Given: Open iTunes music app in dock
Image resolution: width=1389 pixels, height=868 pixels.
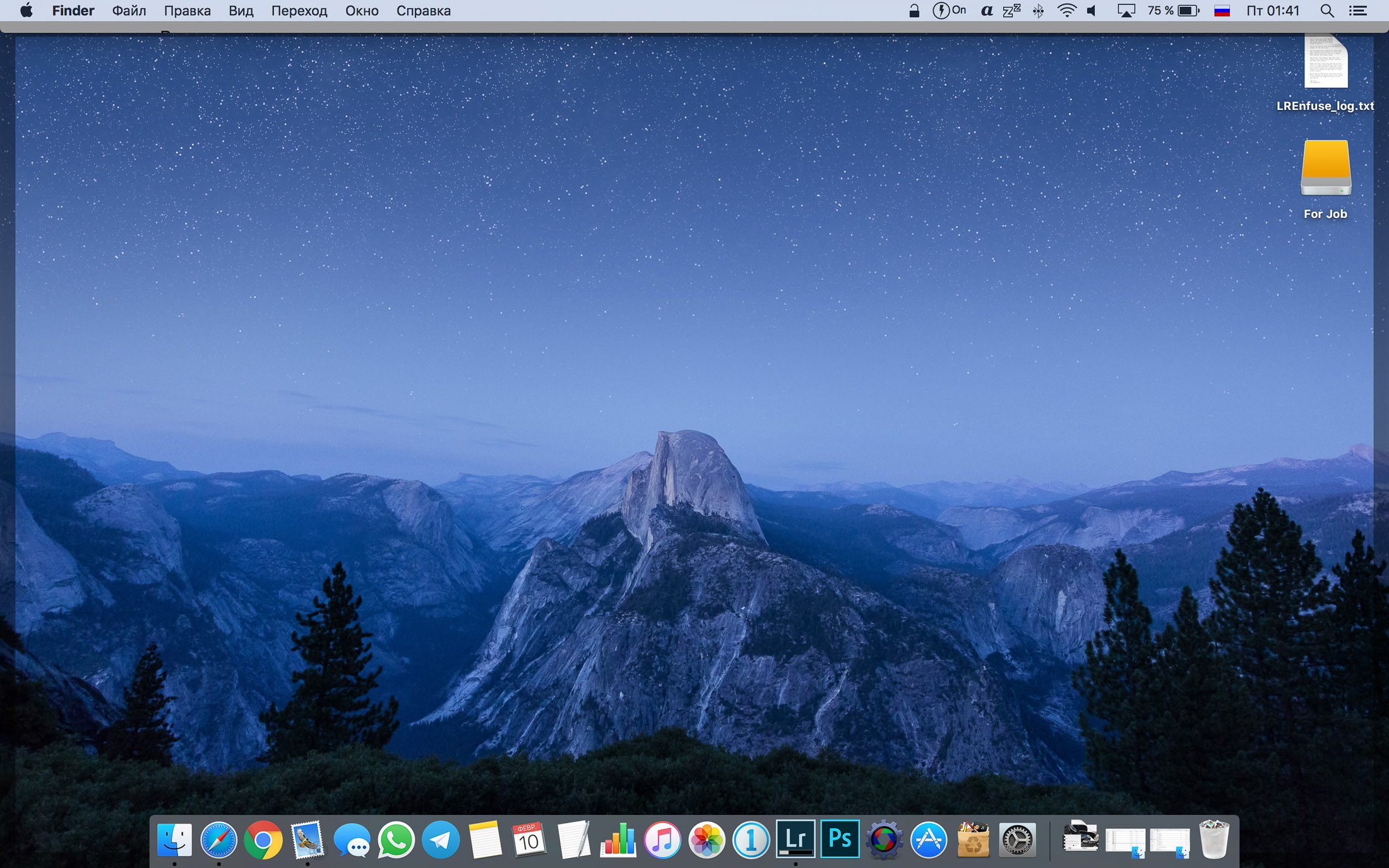Looking at the screenshot, I should coord(662,840).
